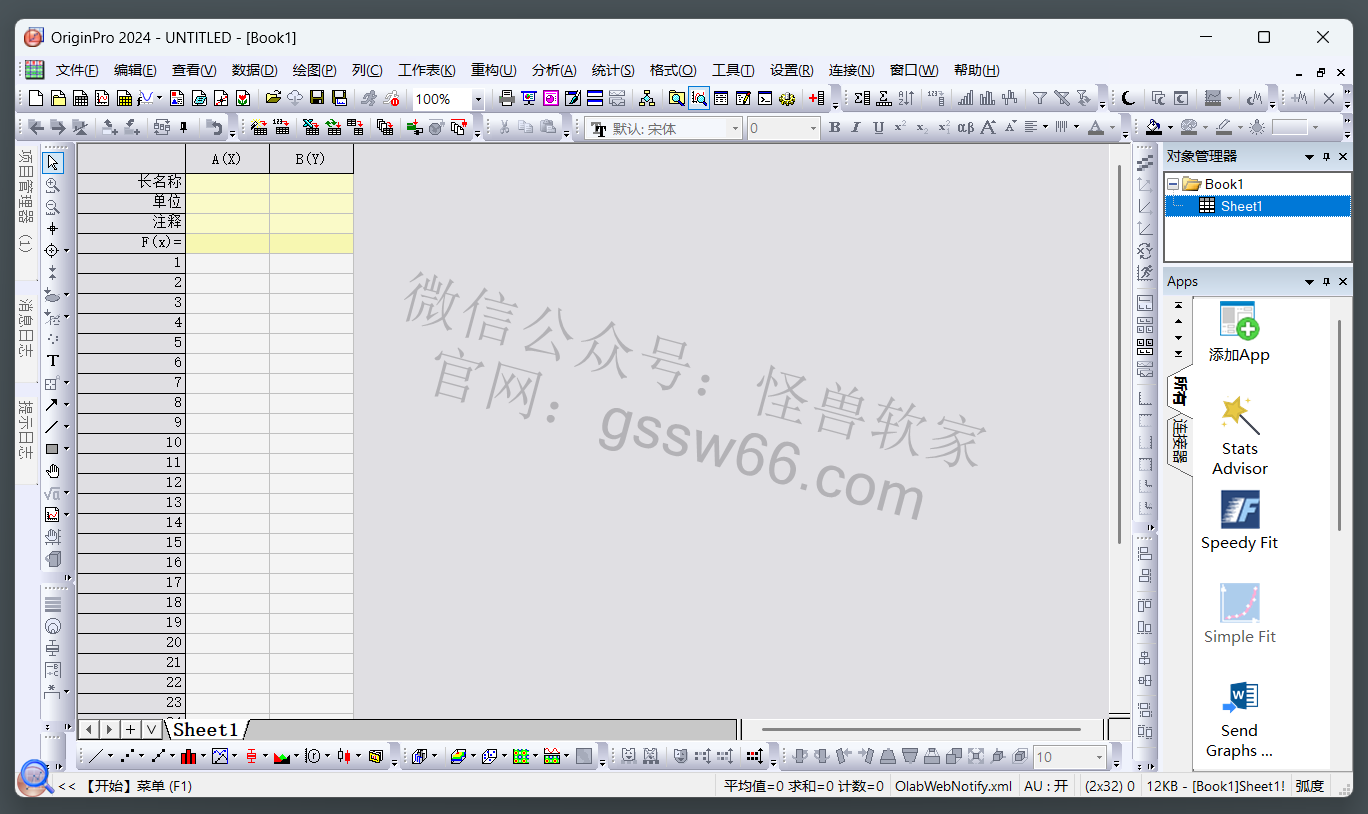Open Statistics on Columns sigma icon
The width and height of the screenshot is (1368, 814).
pos(862,98)
